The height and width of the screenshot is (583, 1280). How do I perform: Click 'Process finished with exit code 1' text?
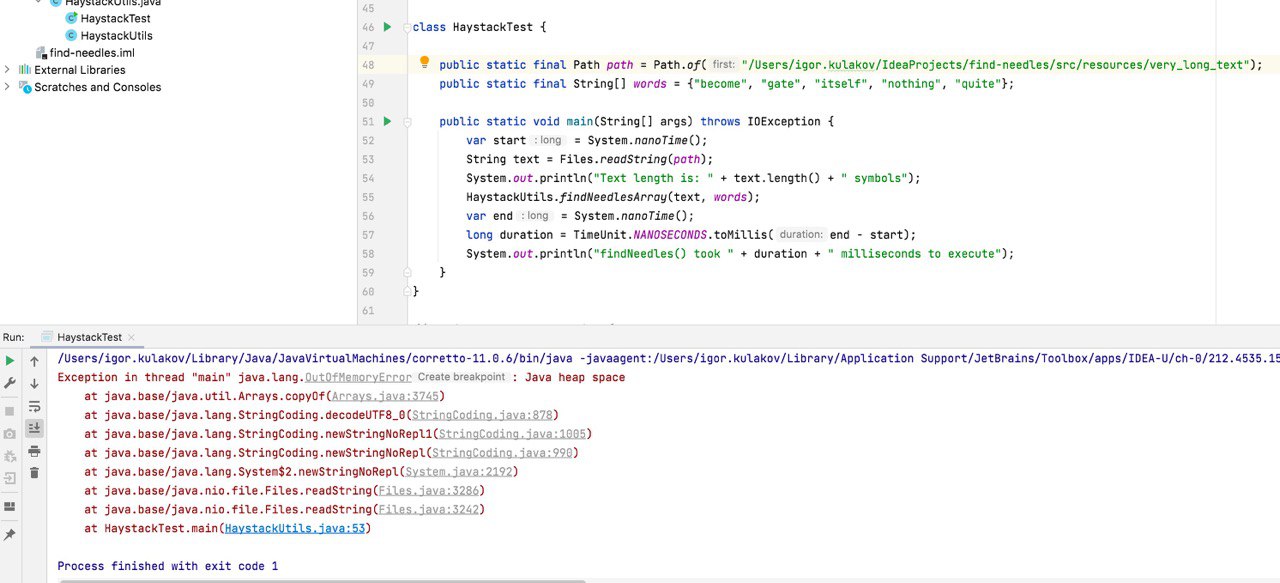coord(168,566)
